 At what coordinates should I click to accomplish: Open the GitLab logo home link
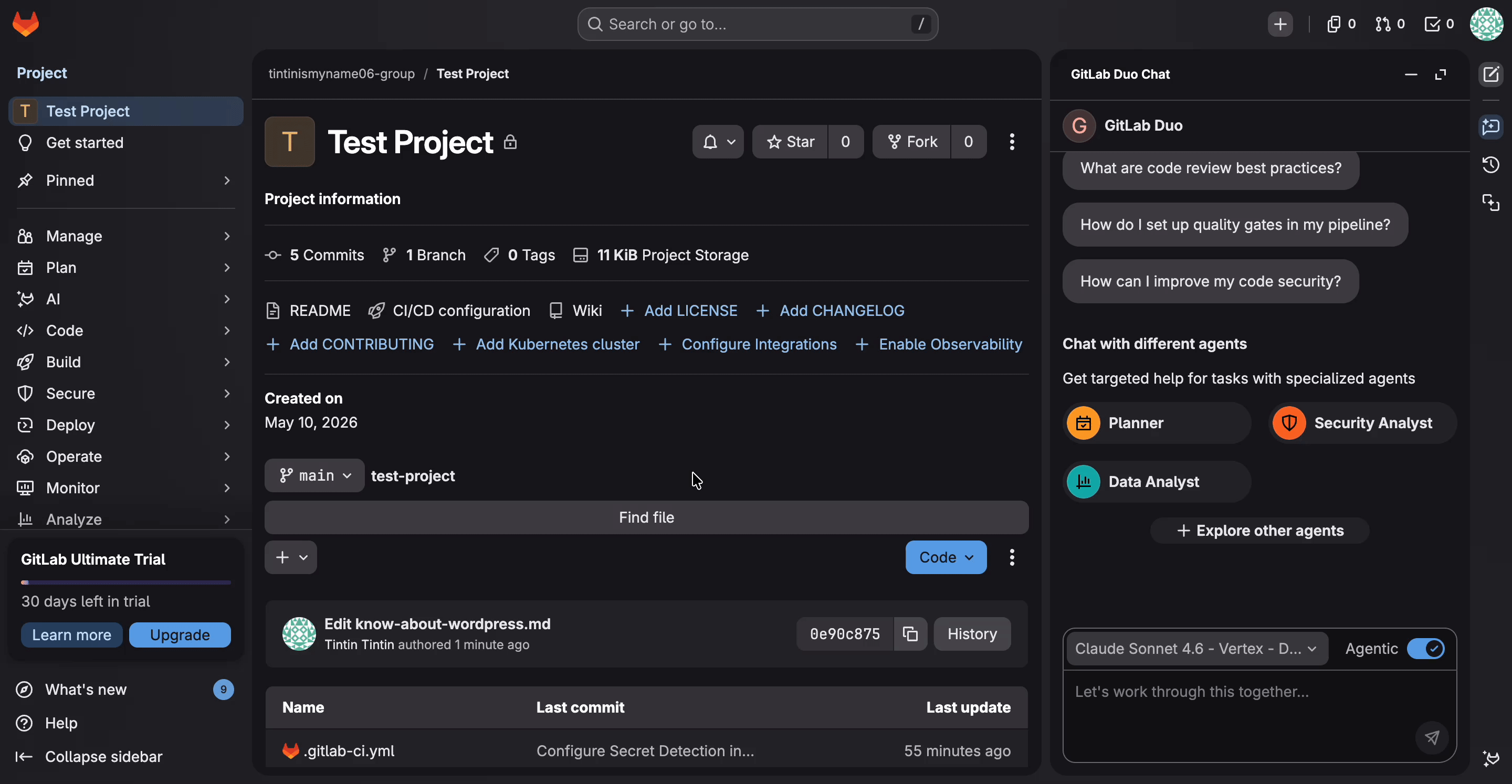coord(25,24)
